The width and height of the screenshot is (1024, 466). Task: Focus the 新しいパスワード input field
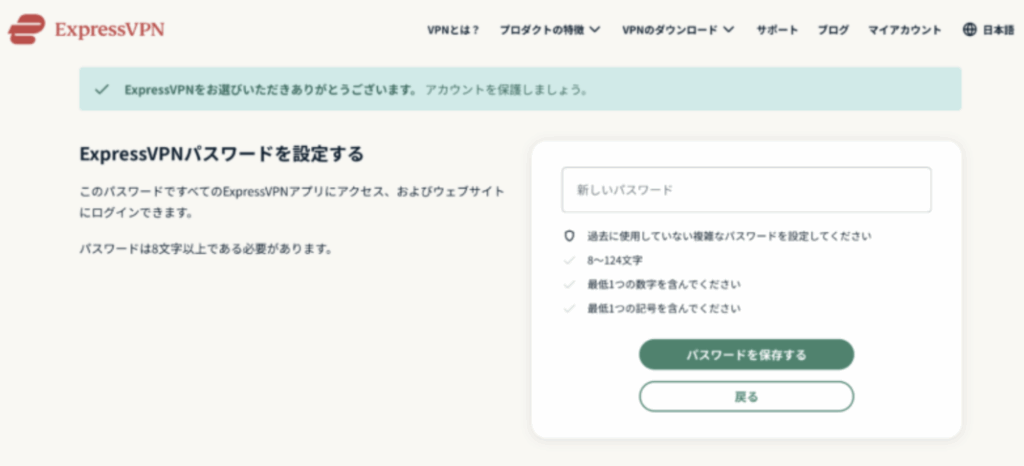click(x=746, y=190)
